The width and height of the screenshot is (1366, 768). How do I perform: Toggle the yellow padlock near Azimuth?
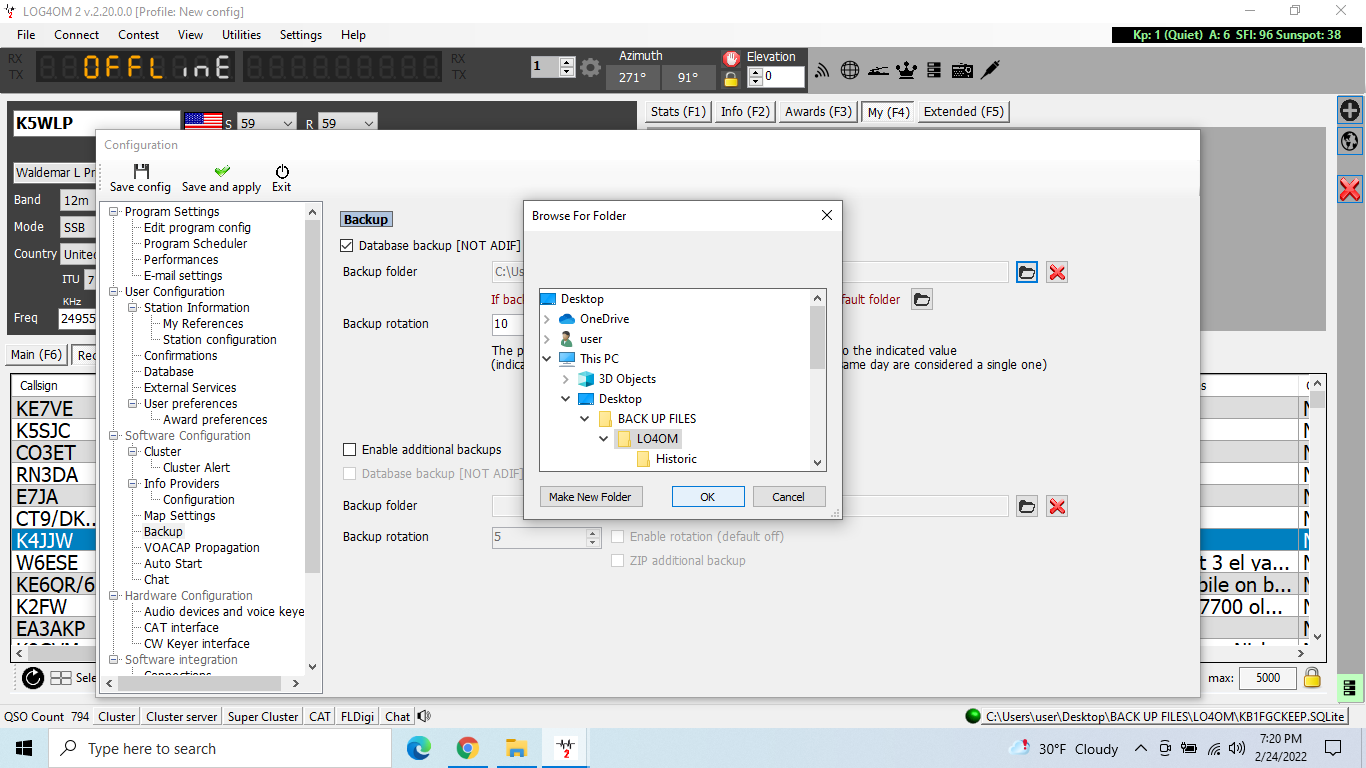[731, 78]
